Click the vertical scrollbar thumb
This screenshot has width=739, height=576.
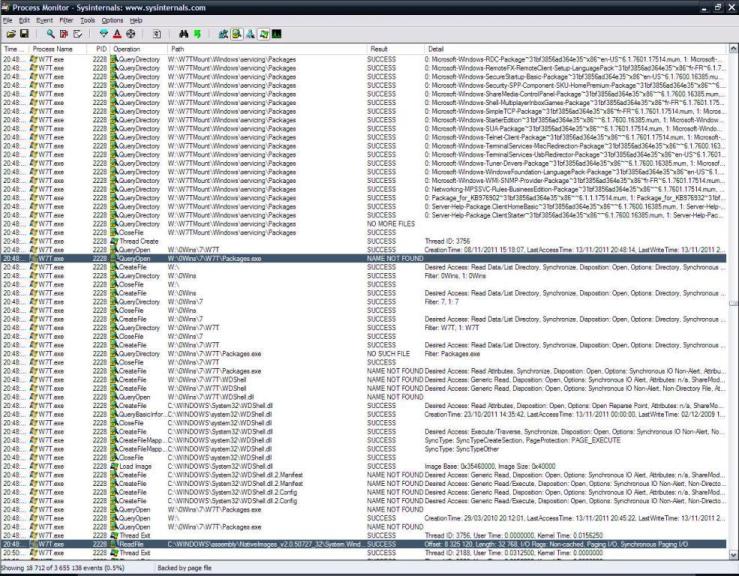point(733,304)
